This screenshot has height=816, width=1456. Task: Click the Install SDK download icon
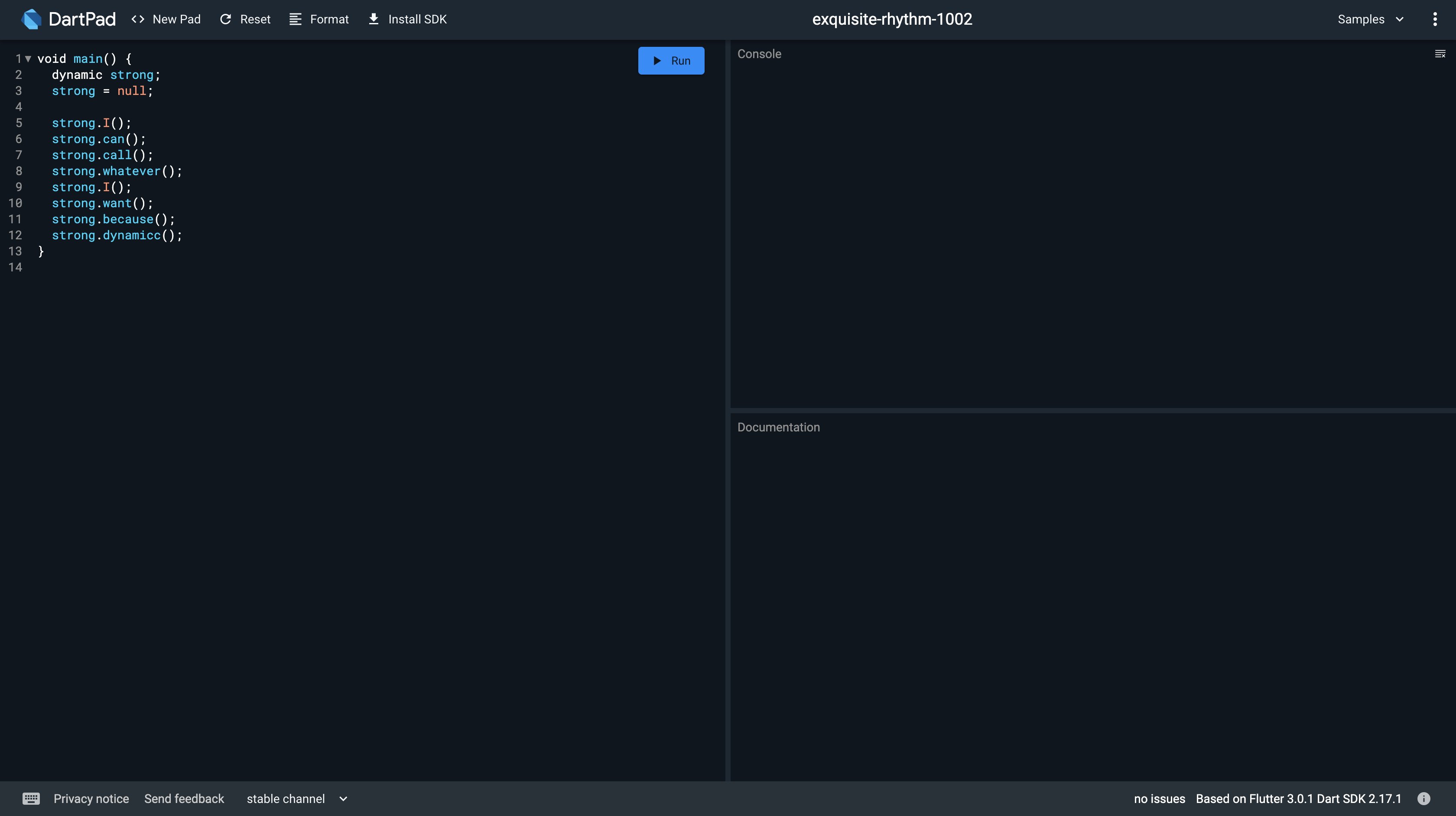click(x=374, y=19)
